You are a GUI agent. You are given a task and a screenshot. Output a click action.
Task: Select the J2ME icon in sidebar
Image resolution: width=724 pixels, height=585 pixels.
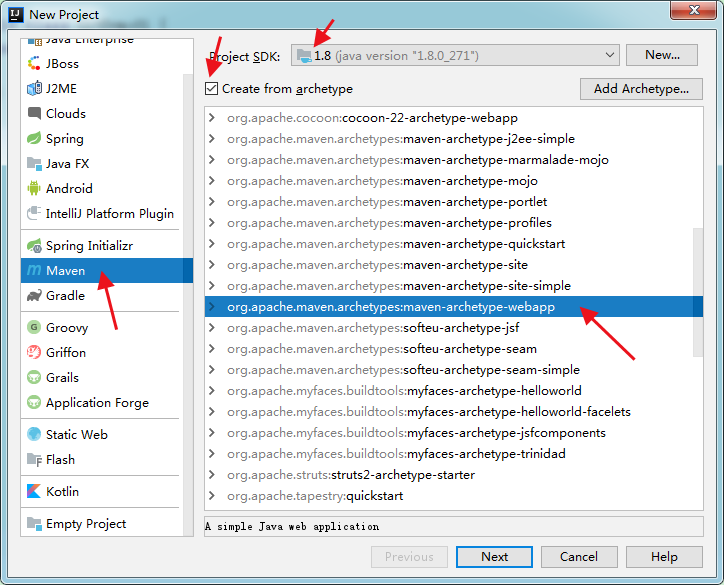pos(34,88)
